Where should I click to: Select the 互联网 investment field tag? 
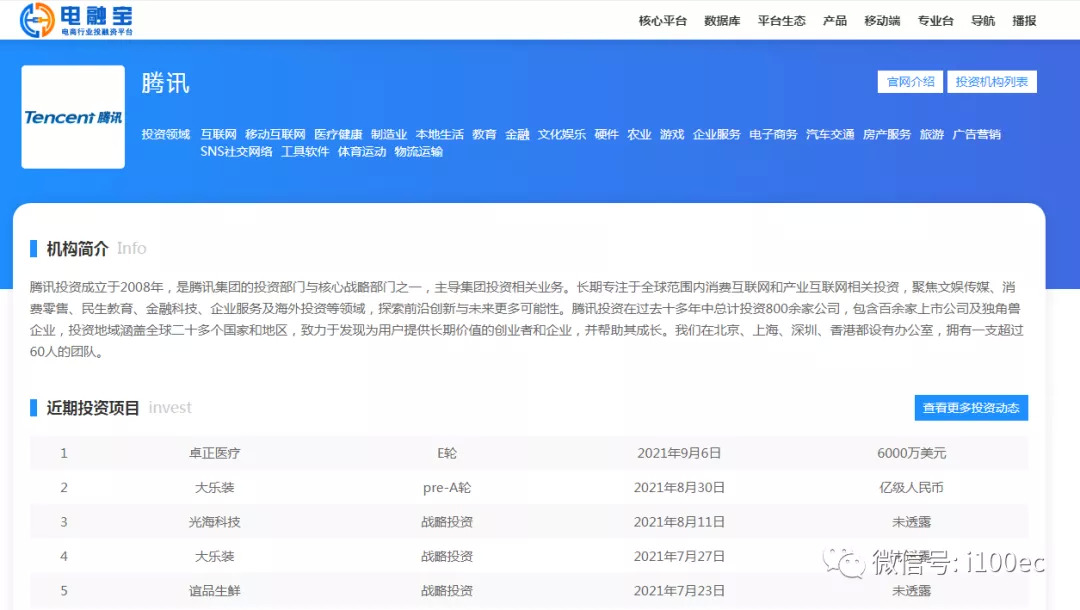tap(218, 135)
